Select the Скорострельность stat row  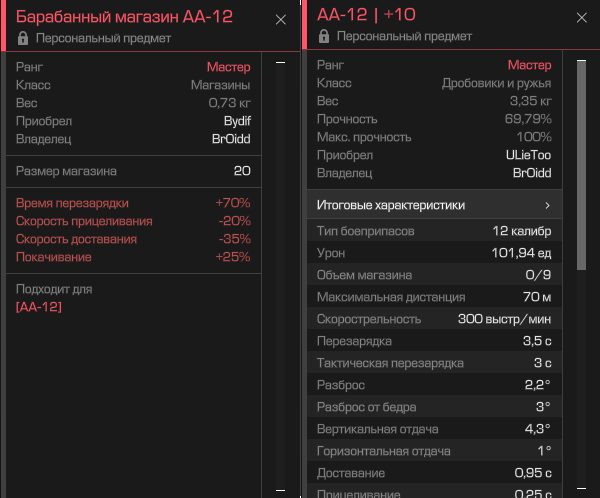[435, 319]
